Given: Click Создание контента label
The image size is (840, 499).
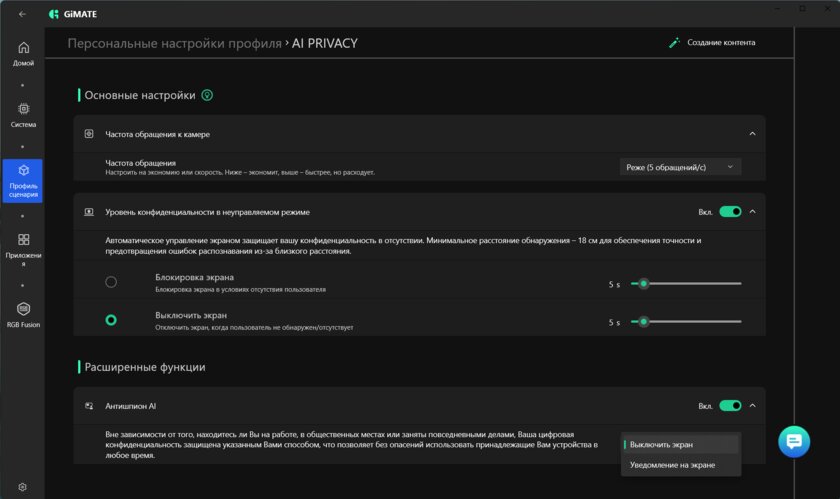Looking at the screenshot, I should [721, 42].
